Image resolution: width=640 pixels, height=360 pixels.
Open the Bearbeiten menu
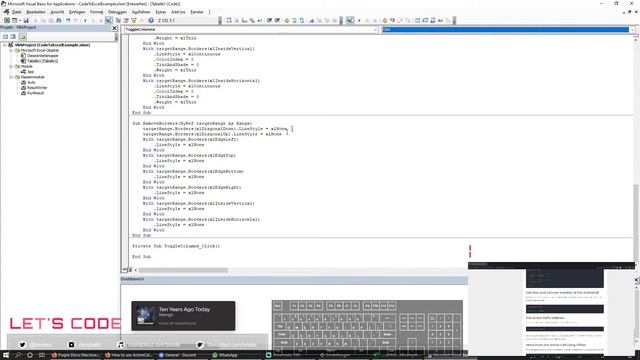click(x=36, y=12)
